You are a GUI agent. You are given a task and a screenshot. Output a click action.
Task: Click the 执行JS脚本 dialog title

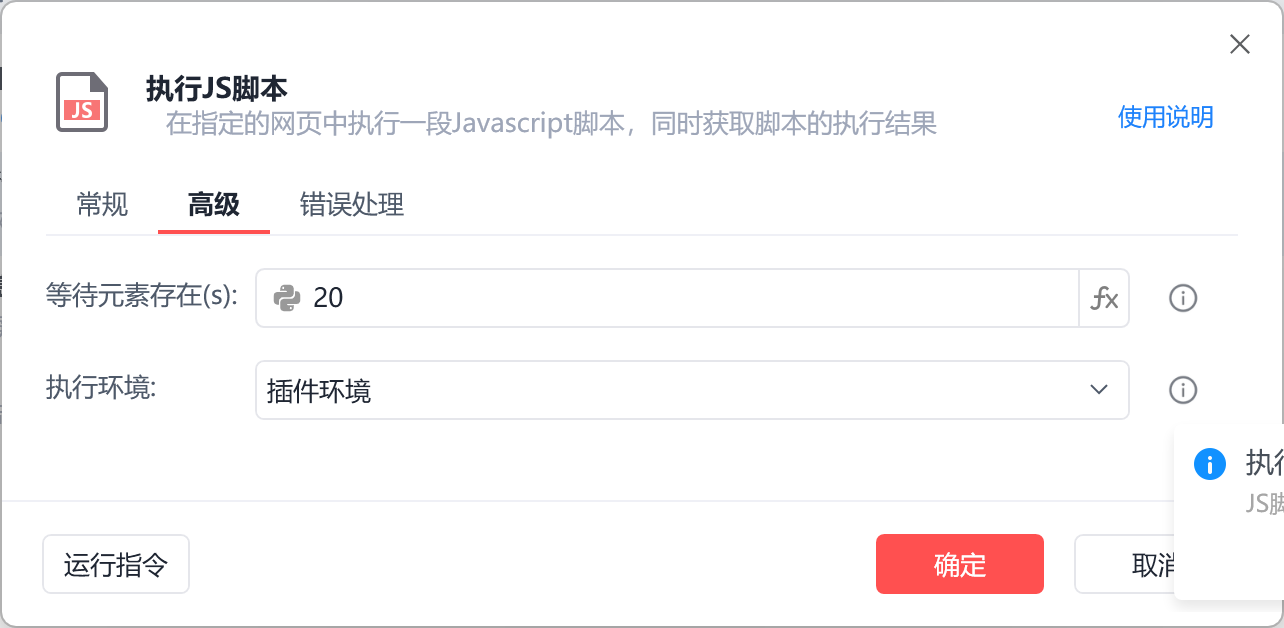pyautogui.click(x=217, y=89)
